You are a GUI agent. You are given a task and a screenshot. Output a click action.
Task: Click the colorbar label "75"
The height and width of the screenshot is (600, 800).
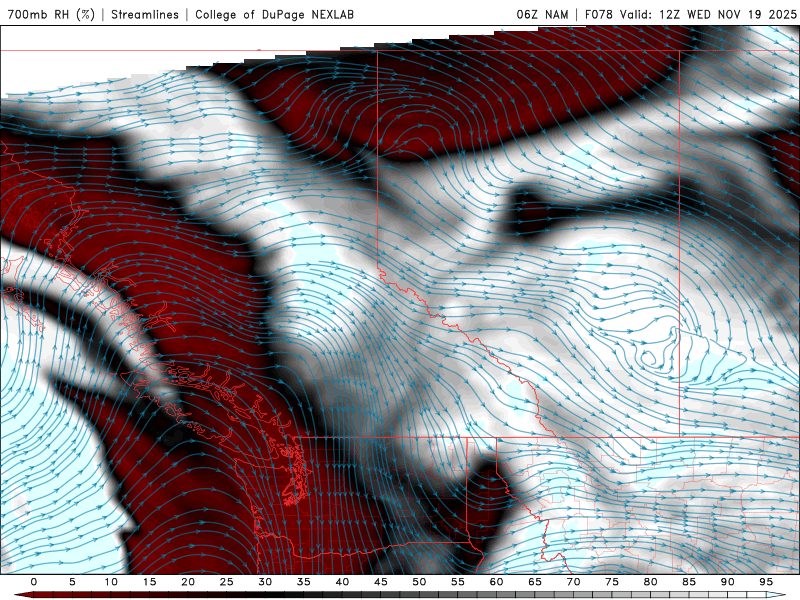pyautogui.click(x=612, y=582)
